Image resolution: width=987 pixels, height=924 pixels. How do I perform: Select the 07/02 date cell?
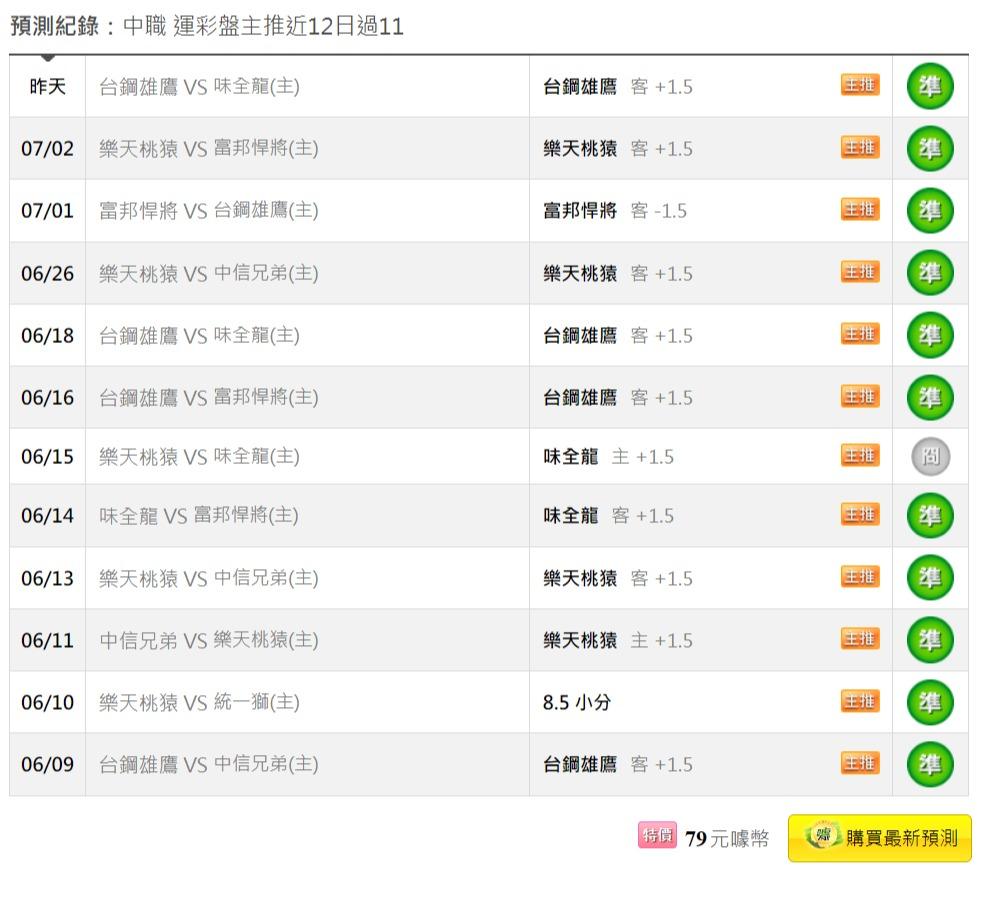coord(47,149)
